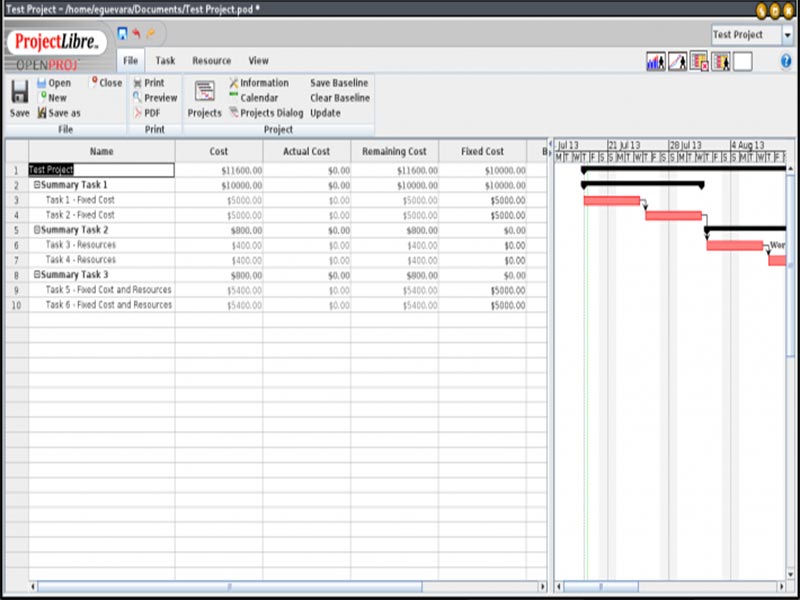Click the Actual Cost column header
The height and width of the screenshot is (600, 800).
point(307,151)
